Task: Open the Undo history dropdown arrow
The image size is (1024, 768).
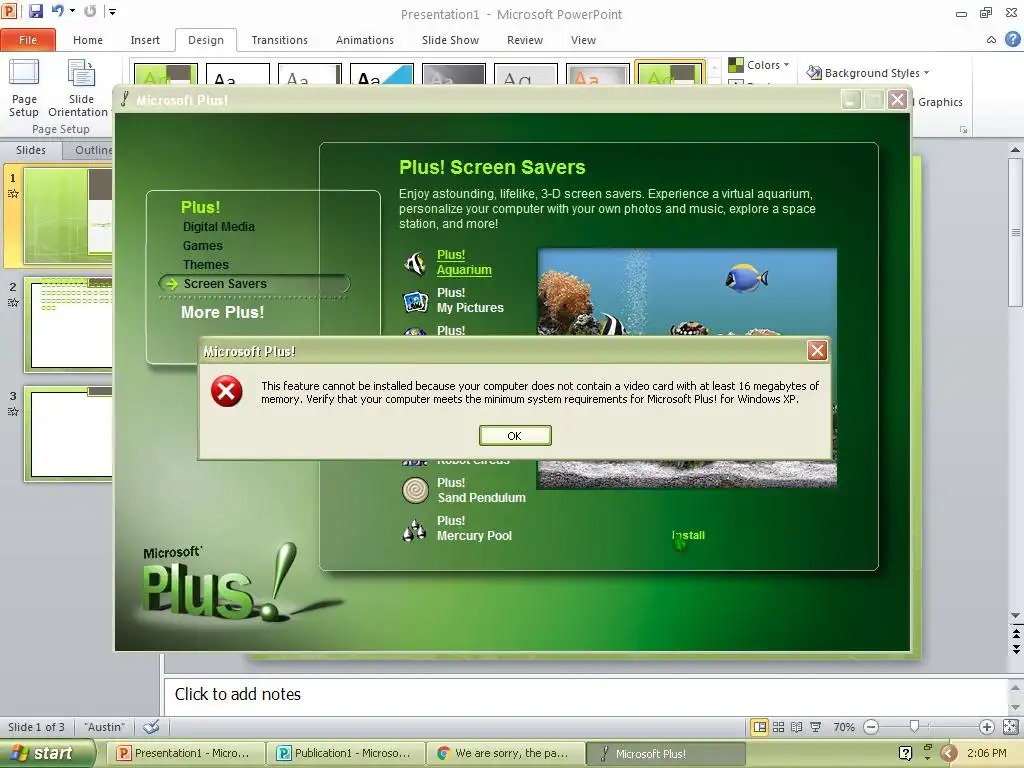Action: click(72, 11)
